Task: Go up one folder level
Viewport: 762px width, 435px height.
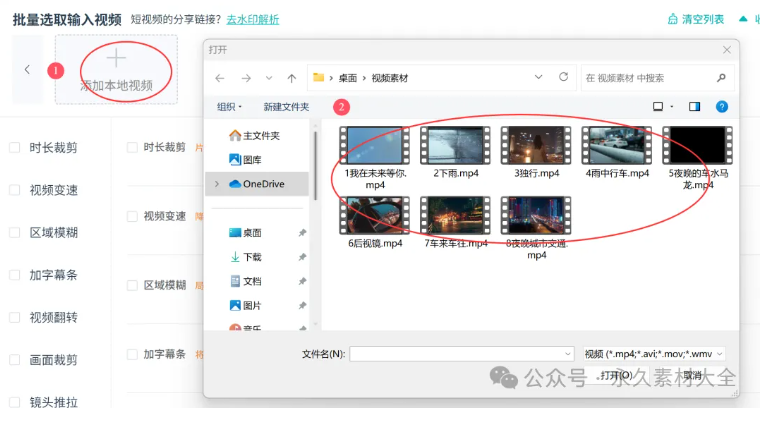Action: 292,78
